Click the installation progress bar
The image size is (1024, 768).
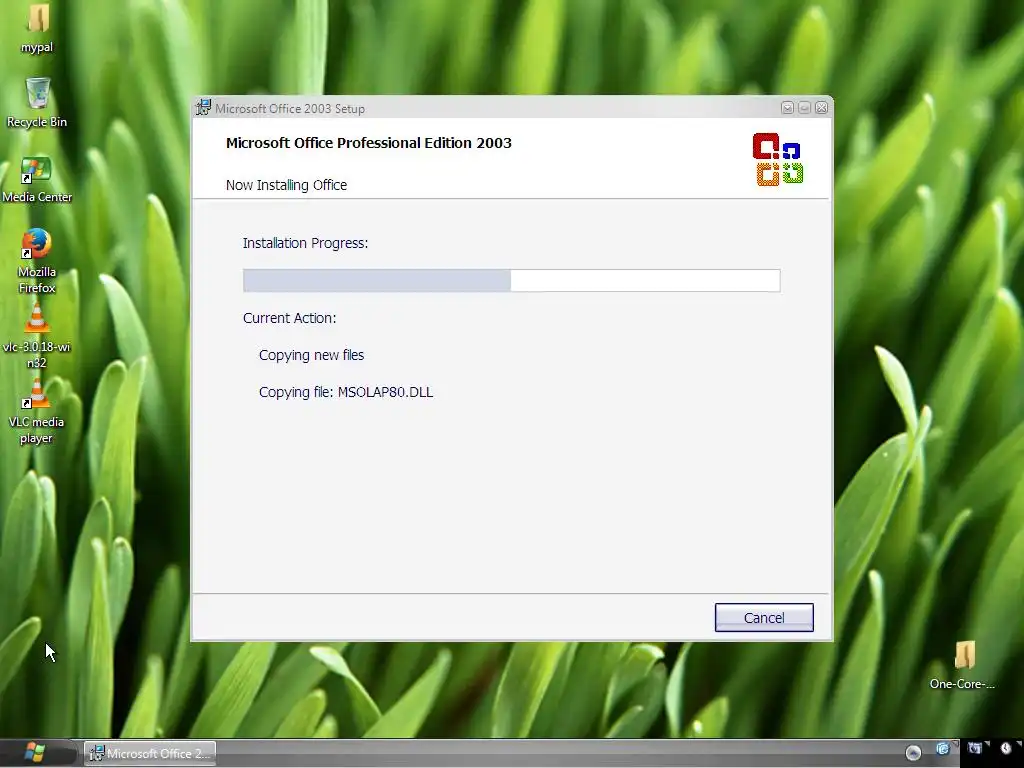pyautogui.click(x=511, y=280)
